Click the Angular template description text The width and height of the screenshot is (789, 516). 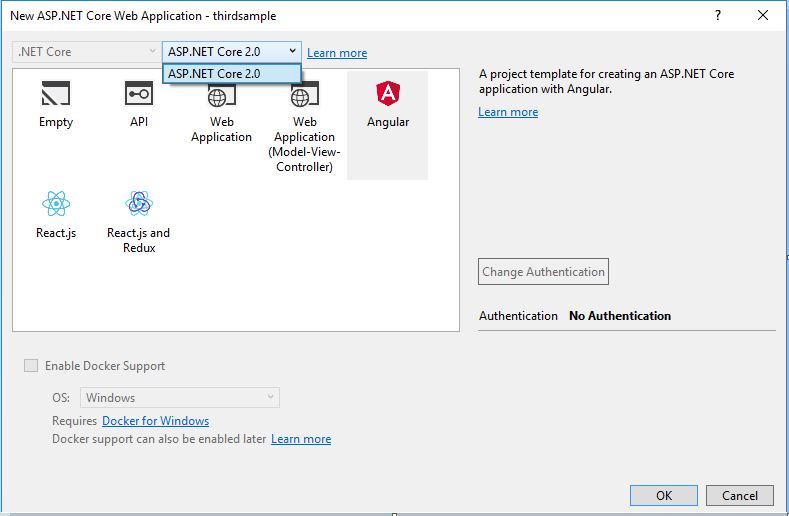[x=606, y=82]
